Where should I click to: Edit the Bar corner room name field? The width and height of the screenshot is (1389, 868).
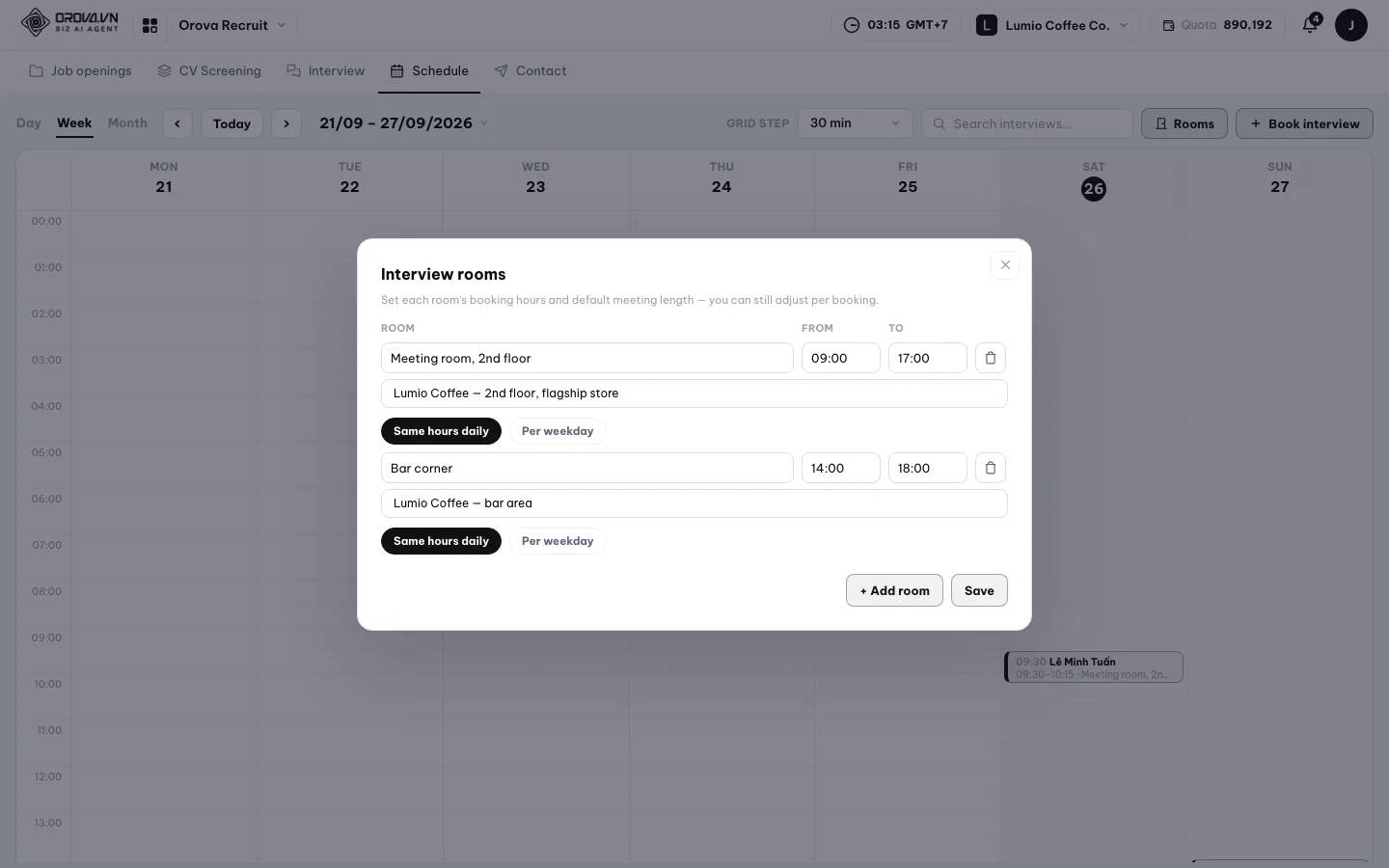[x=587, y=468]
